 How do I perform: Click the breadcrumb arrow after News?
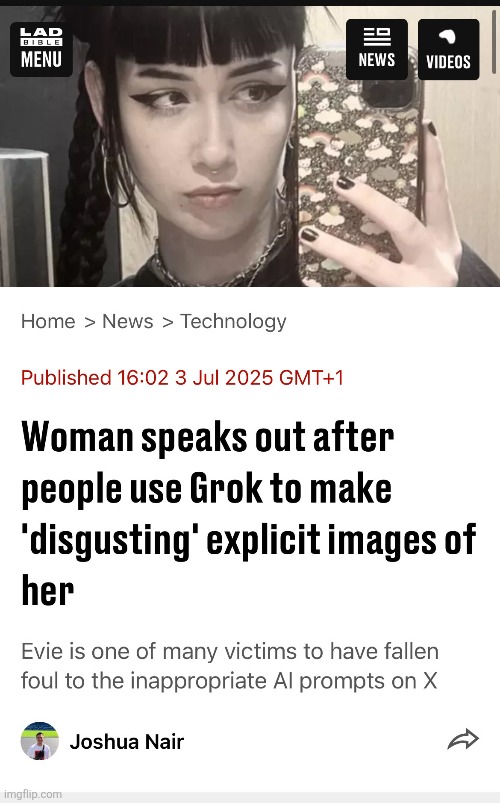(168, 322)
